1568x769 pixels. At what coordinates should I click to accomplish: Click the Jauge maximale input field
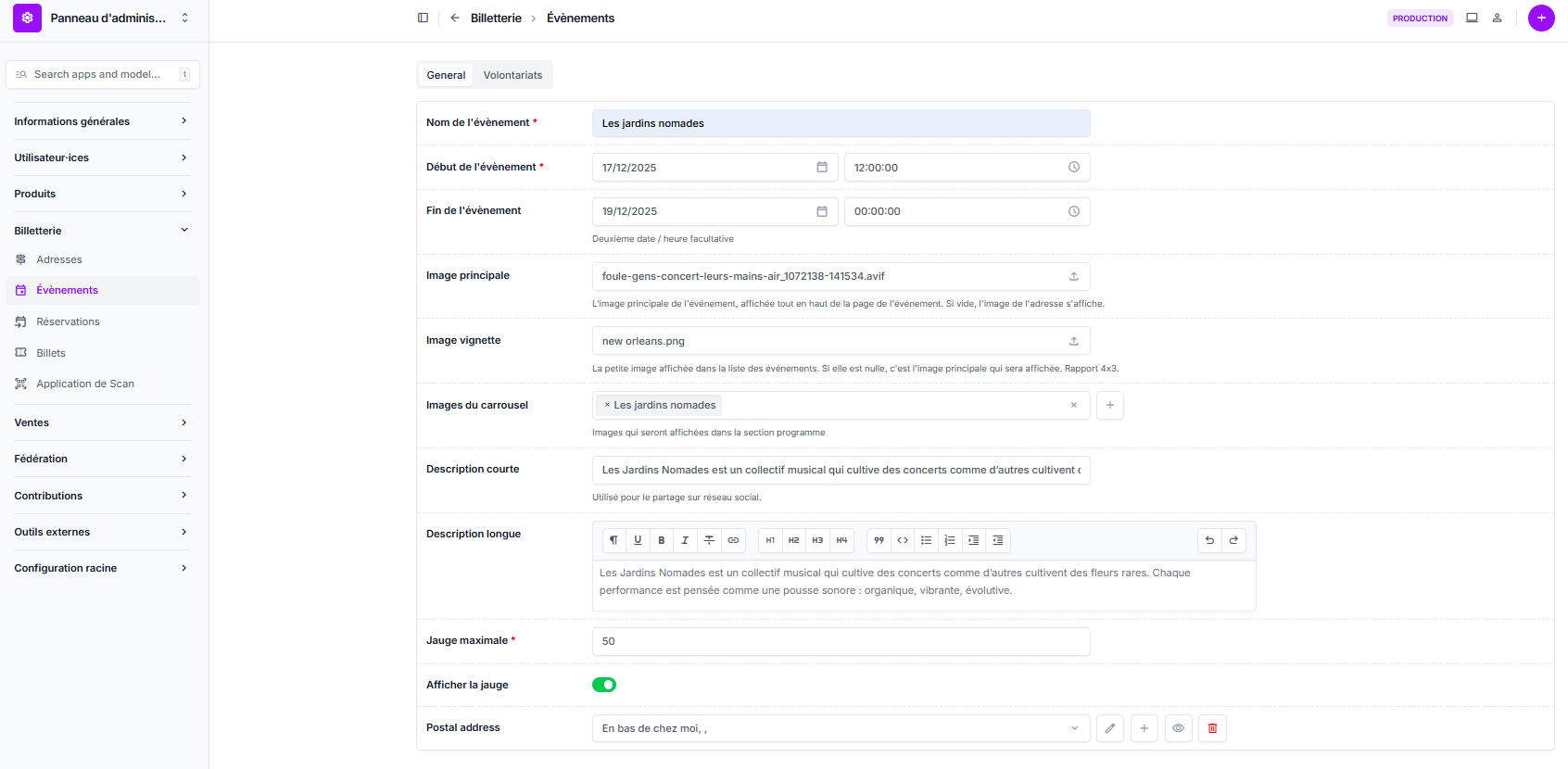click(841, 641)
